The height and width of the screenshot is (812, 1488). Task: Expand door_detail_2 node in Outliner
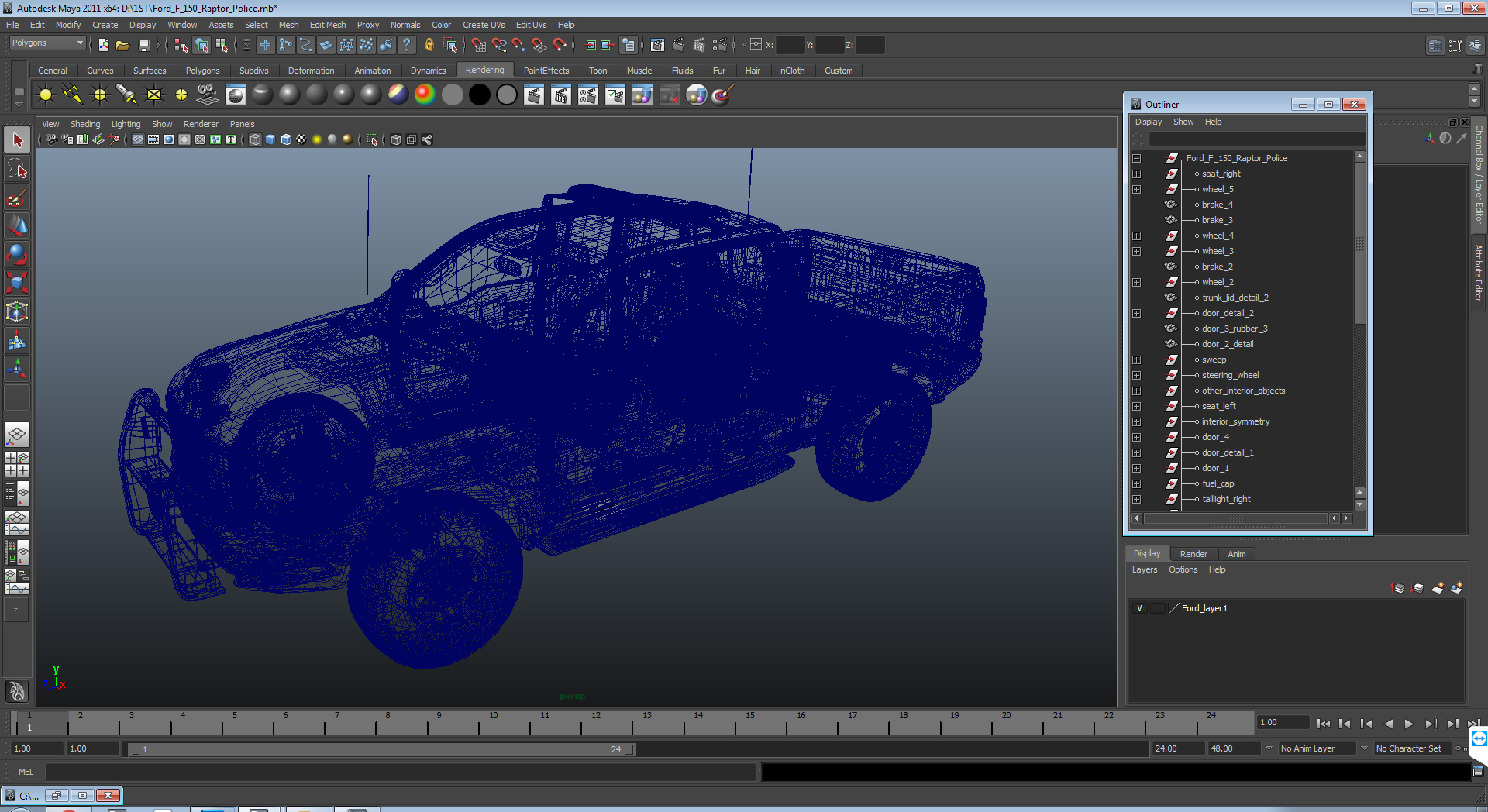point(1137,313)
